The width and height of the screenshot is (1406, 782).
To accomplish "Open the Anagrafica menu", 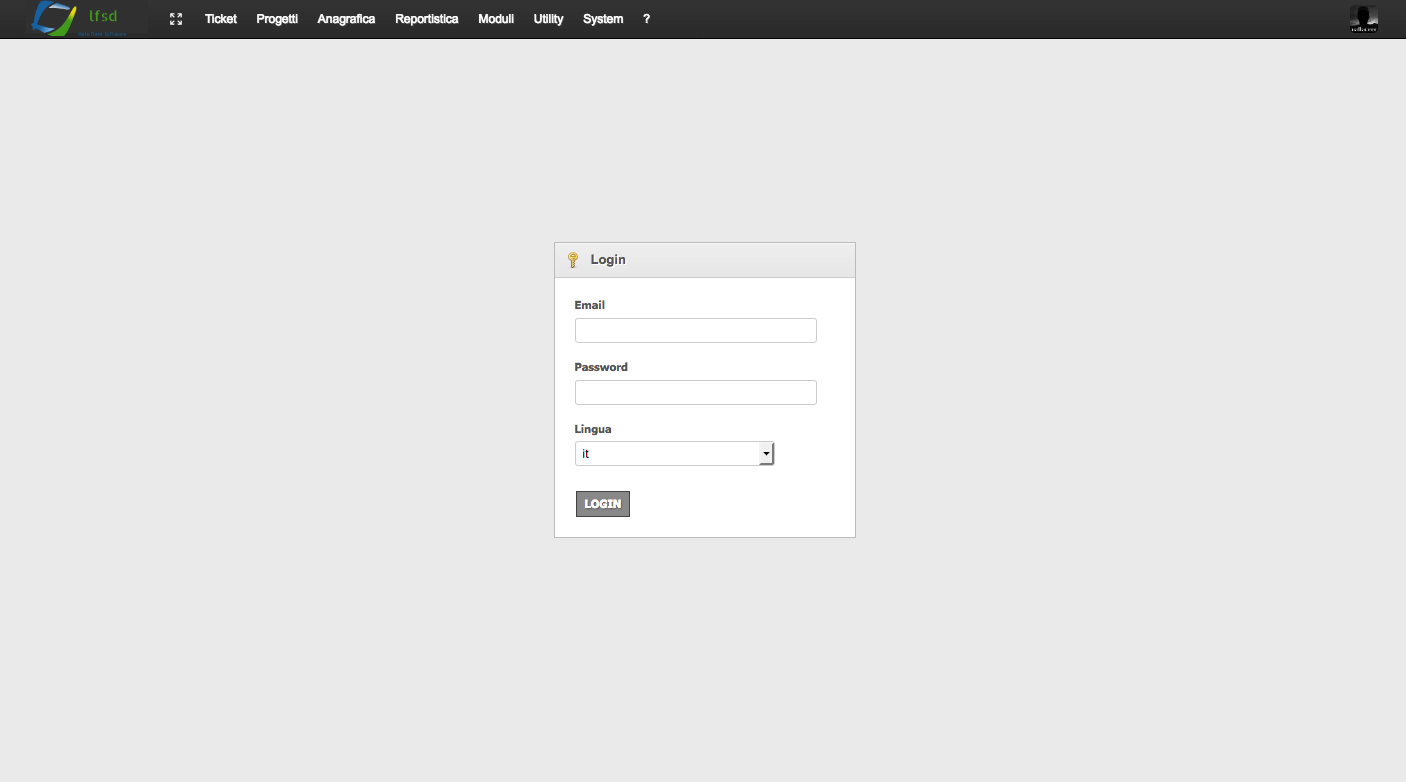I will (346, 18).
